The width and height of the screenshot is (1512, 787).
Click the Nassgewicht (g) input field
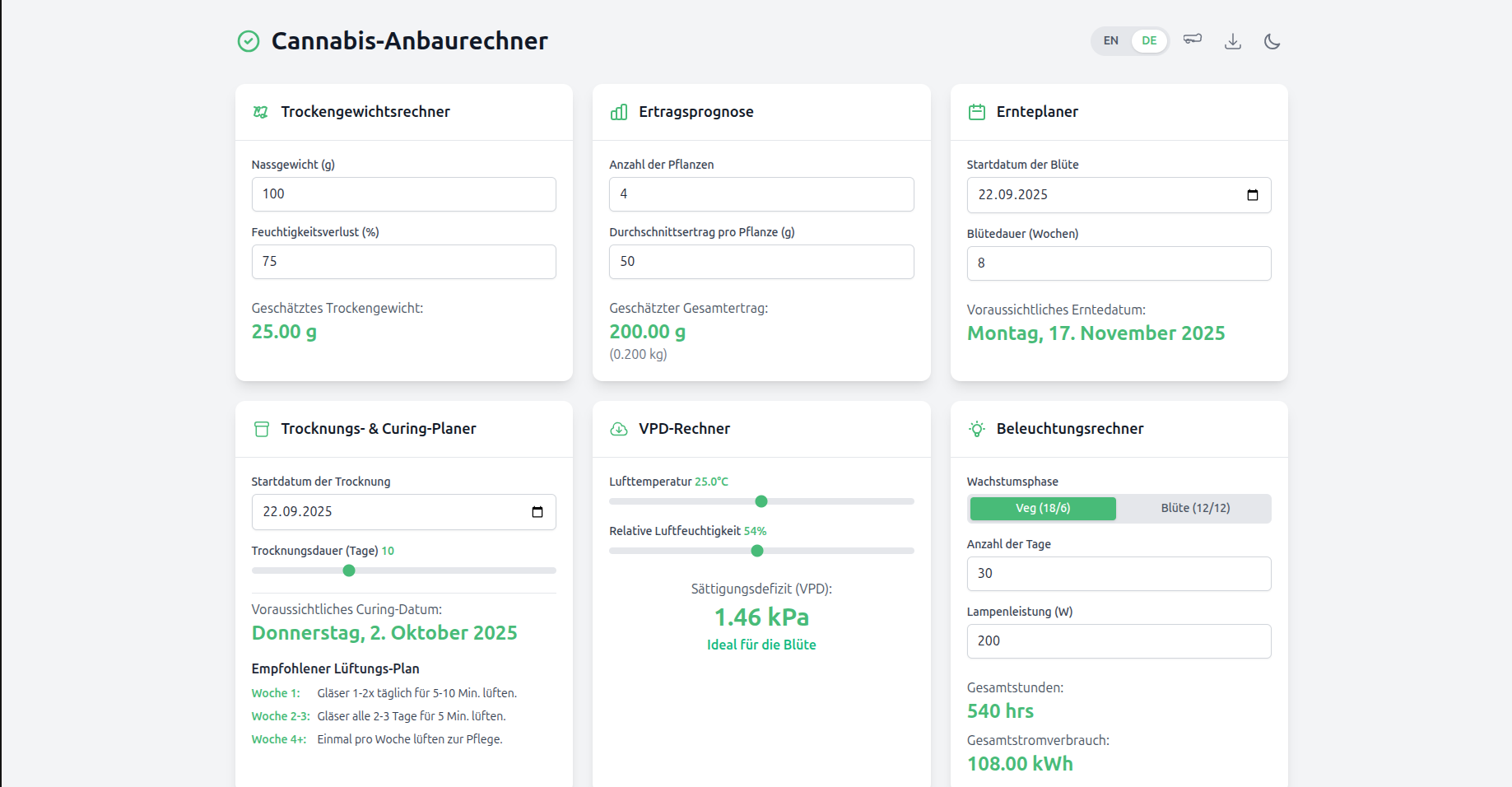point(403,194)
